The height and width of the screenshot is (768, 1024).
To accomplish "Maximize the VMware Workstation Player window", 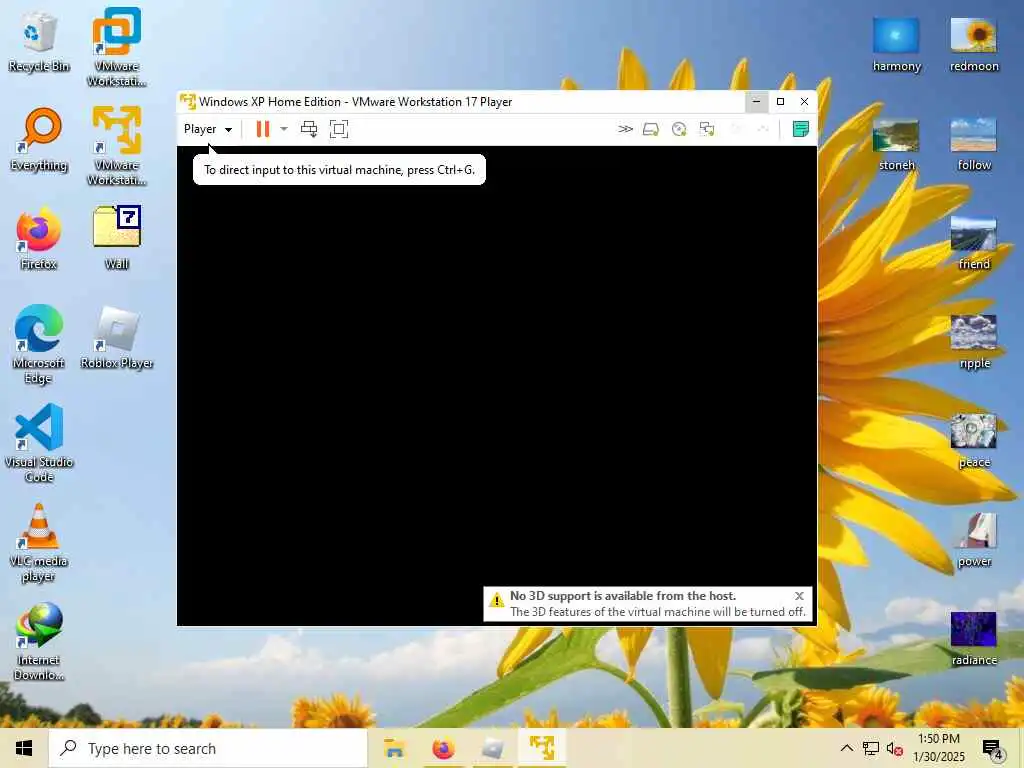I will pos(780,101).
